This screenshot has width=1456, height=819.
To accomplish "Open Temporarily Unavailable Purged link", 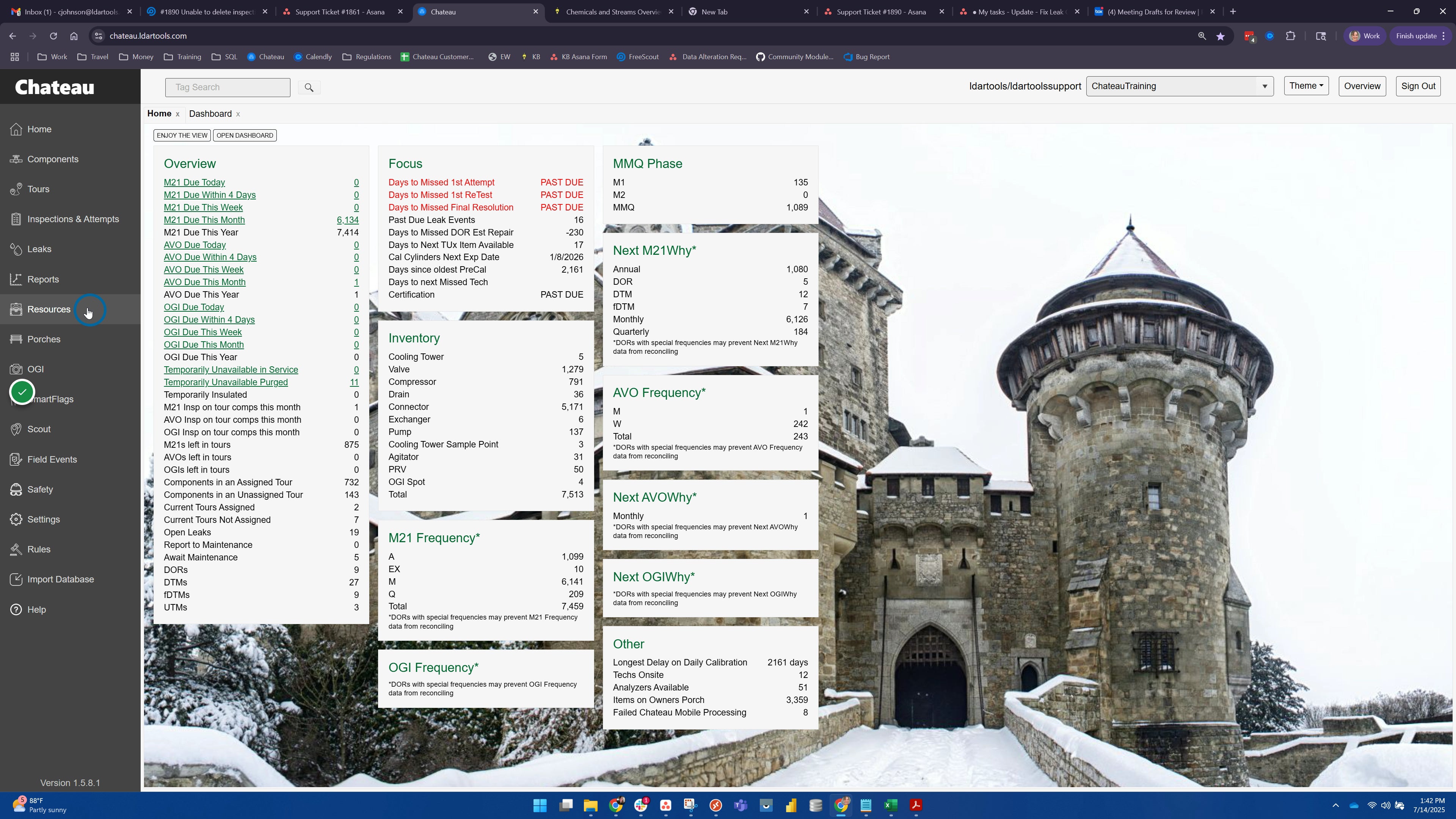I will click(226, 382).
